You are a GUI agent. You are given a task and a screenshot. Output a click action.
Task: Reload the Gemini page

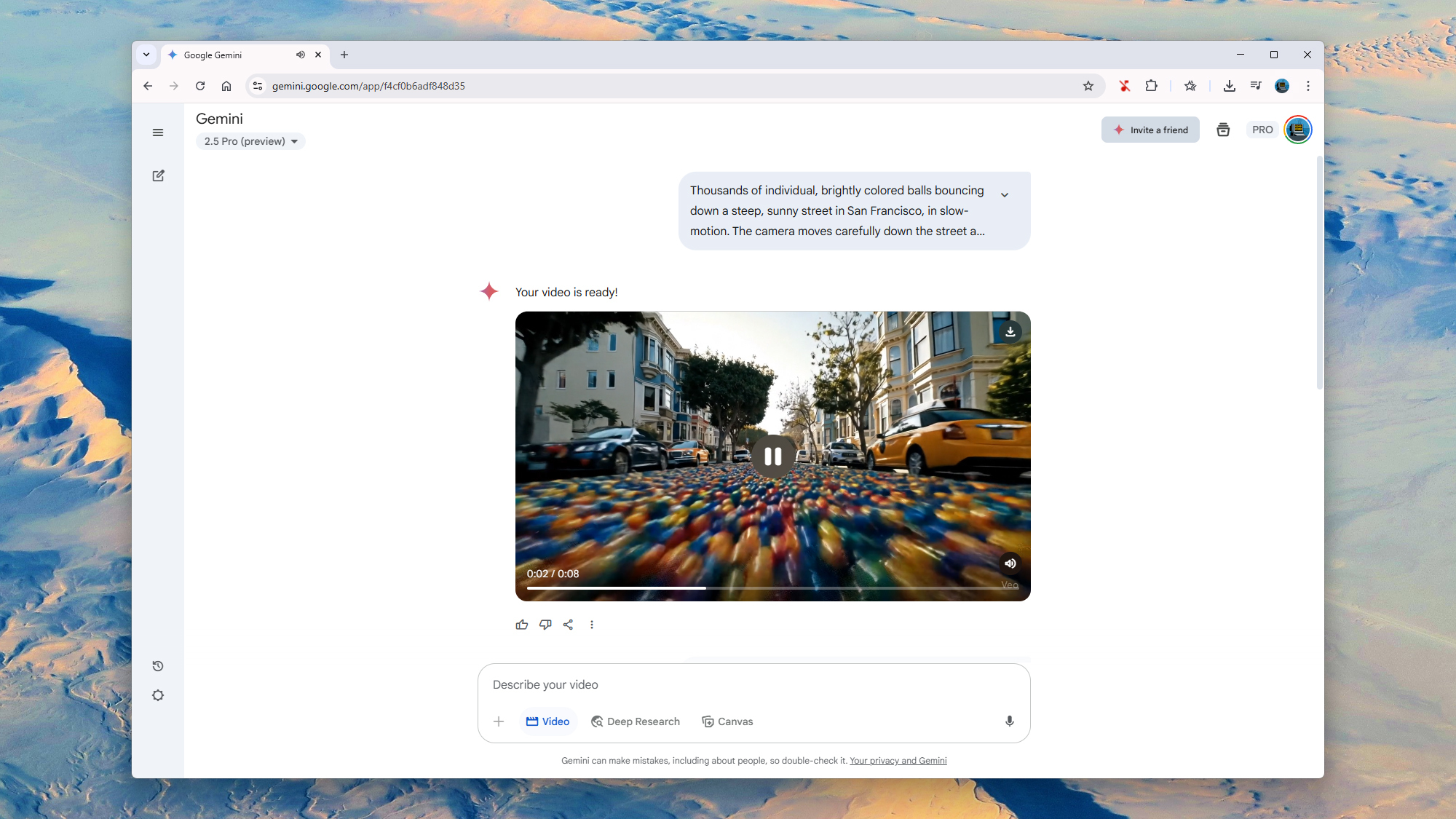pos(200,86)
